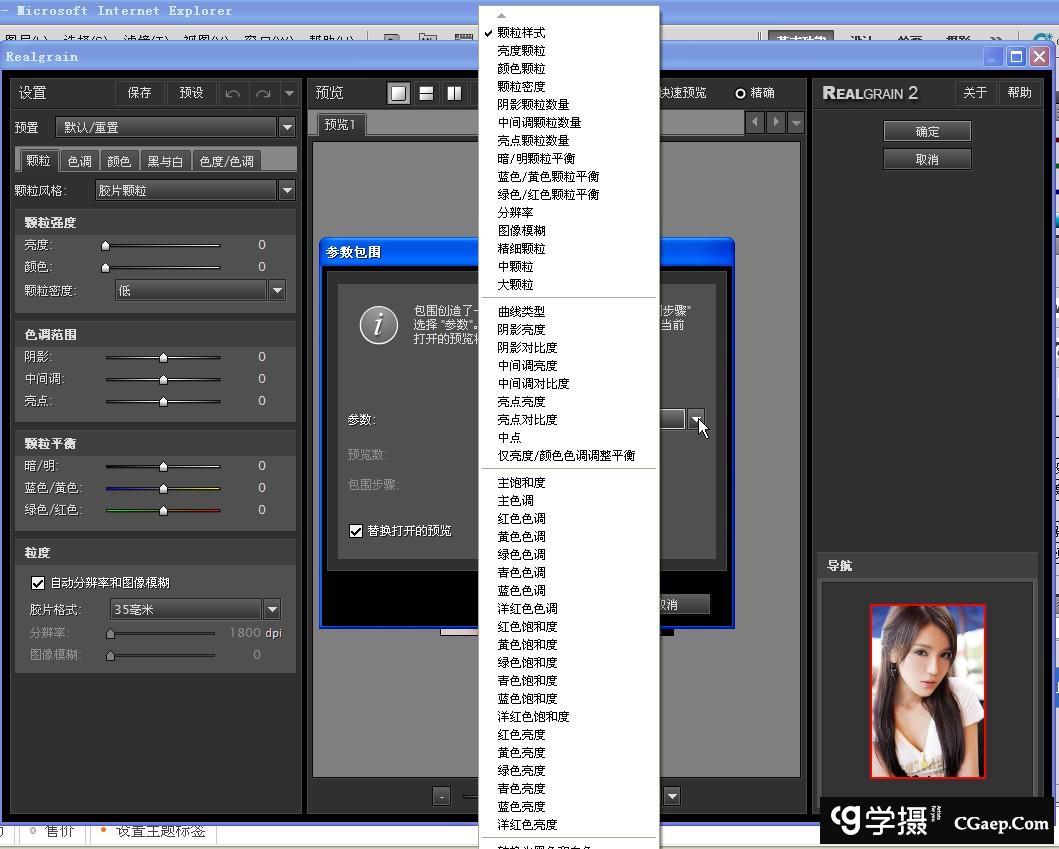Uncheck 自动分辨率和图像模糊 in the 粒度 section
1059x849 pixels.
click(38, 582)
